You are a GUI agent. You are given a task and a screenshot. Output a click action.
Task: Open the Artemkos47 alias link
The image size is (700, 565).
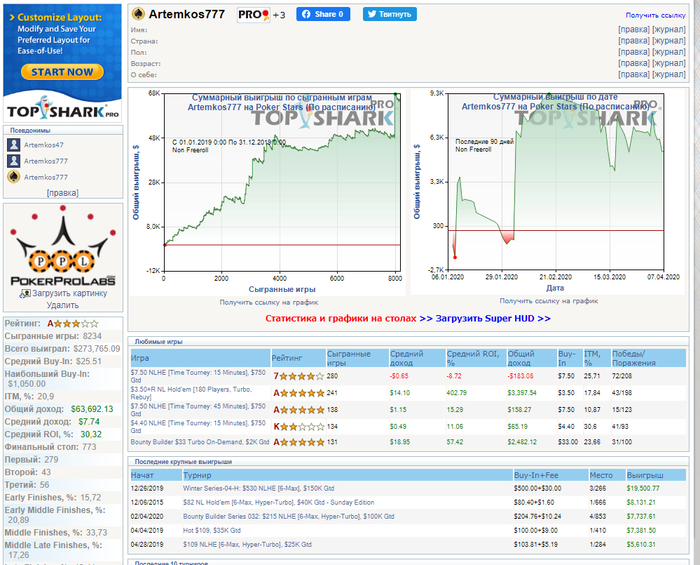44,145
